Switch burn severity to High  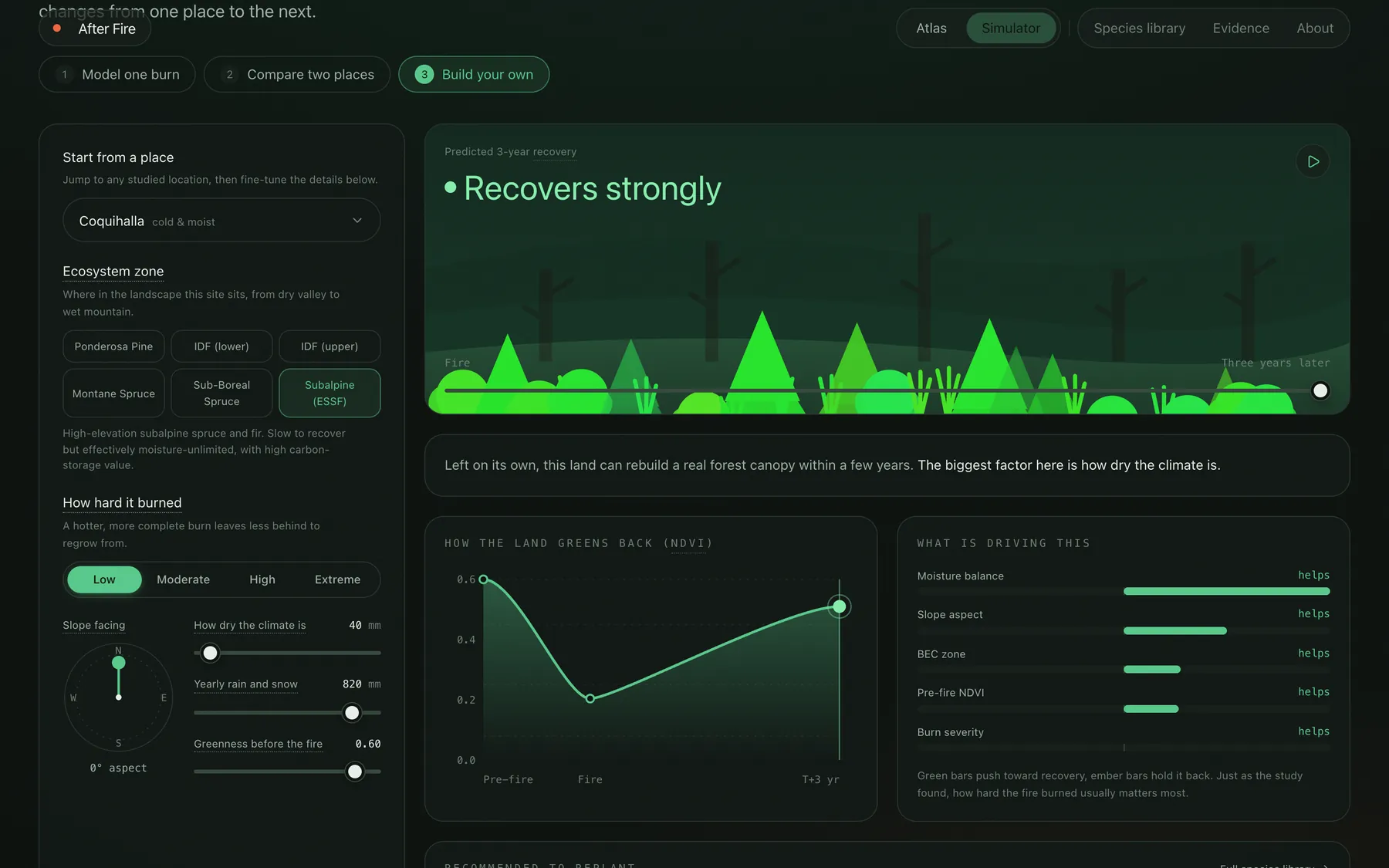click(262, 579)
